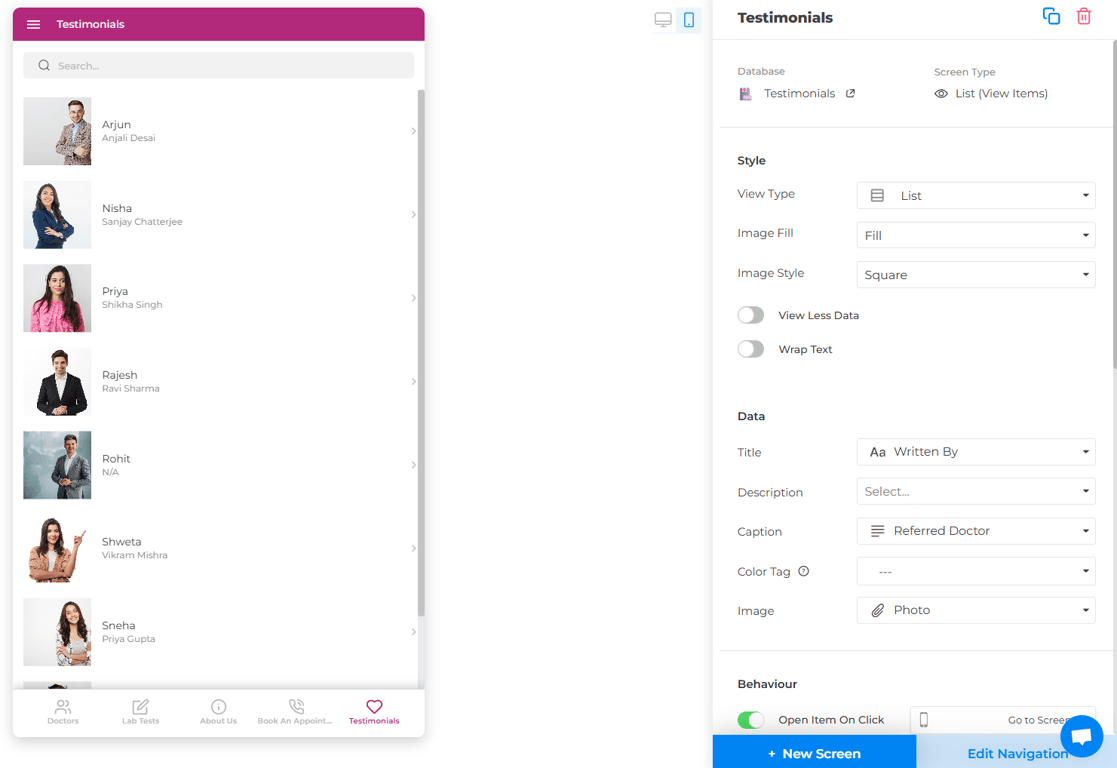This screenshot has width=1117, height=768.
Task: Click the caption Anjali Desai
Action: [x=128, y=138]
